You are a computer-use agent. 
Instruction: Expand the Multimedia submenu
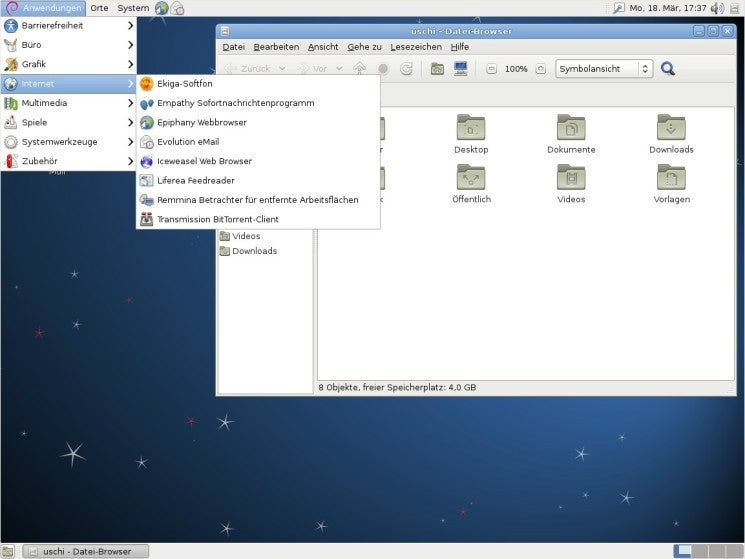point(68,103)
